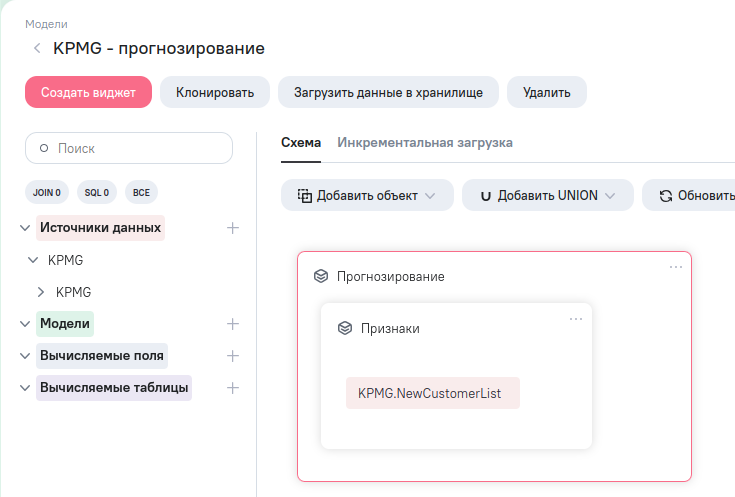Toggle the JOIN 0 filter chip
The width and height of the screenshot is (735, 497).
tap(47, 193)
